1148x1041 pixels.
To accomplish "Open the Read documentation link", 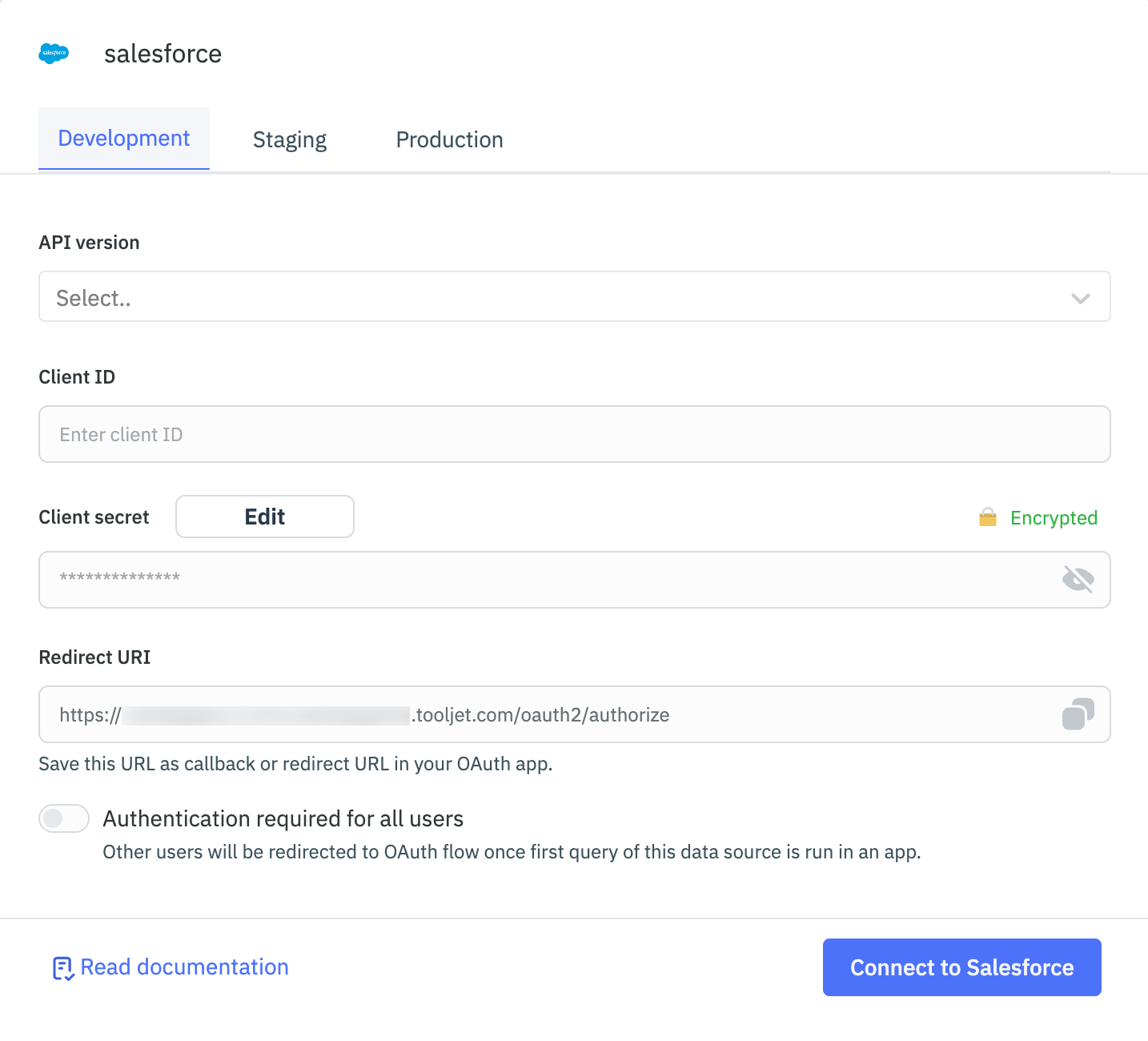I will click(184, 967).
